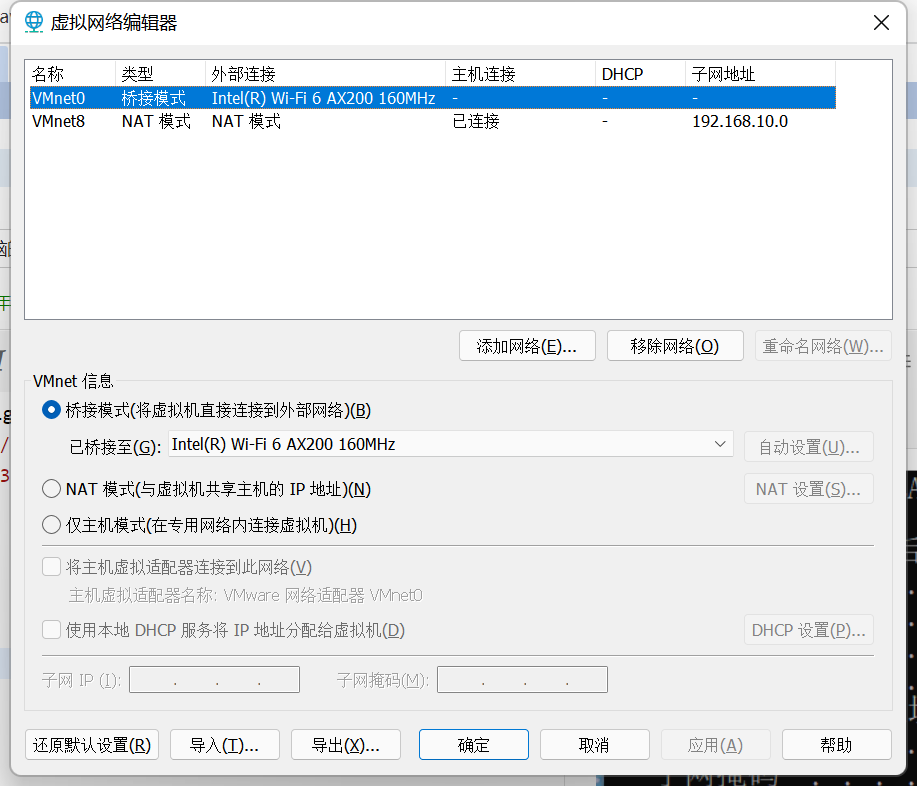Click the 添加网络(E)... button

[527, 346]
